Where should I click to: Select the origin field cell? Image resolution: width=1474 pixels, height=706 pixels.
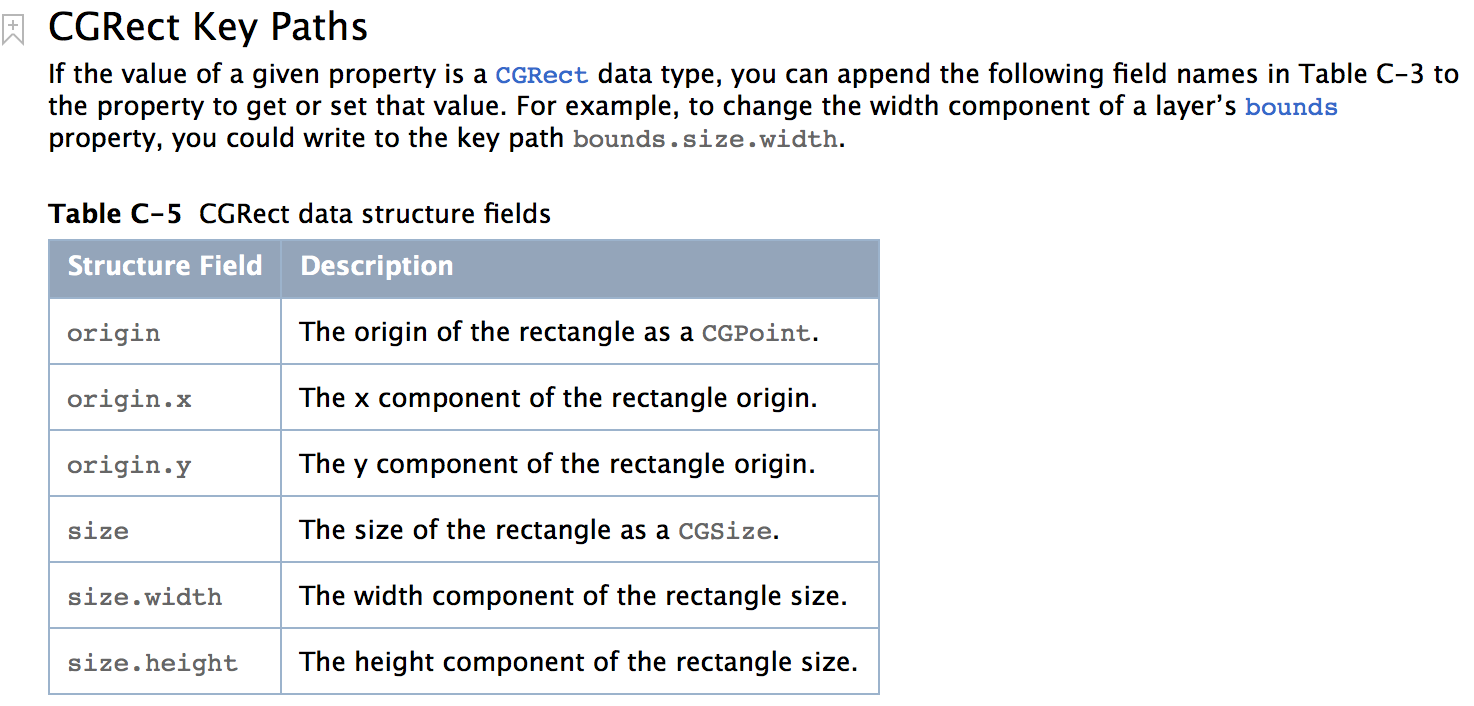pyautogui.click(x=113, y=333)
